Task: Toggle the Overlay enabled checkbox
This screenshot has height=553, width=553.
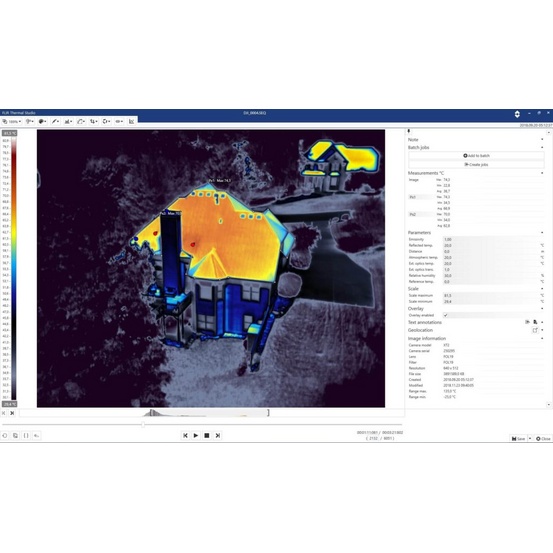Action: click(x=445, y=315)
